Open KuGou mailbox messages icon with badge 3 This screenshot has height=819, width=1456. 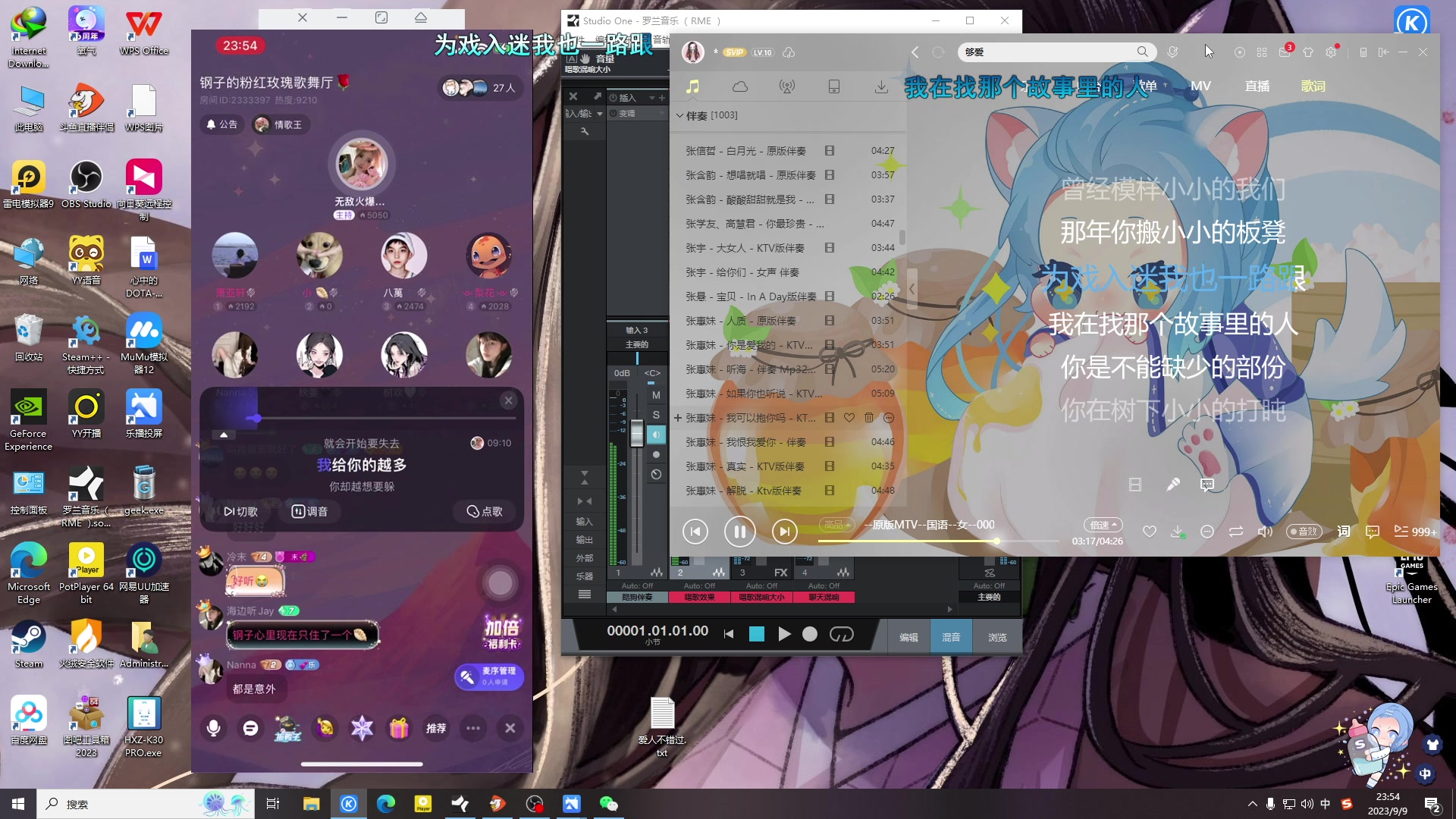pos(1285,52)
